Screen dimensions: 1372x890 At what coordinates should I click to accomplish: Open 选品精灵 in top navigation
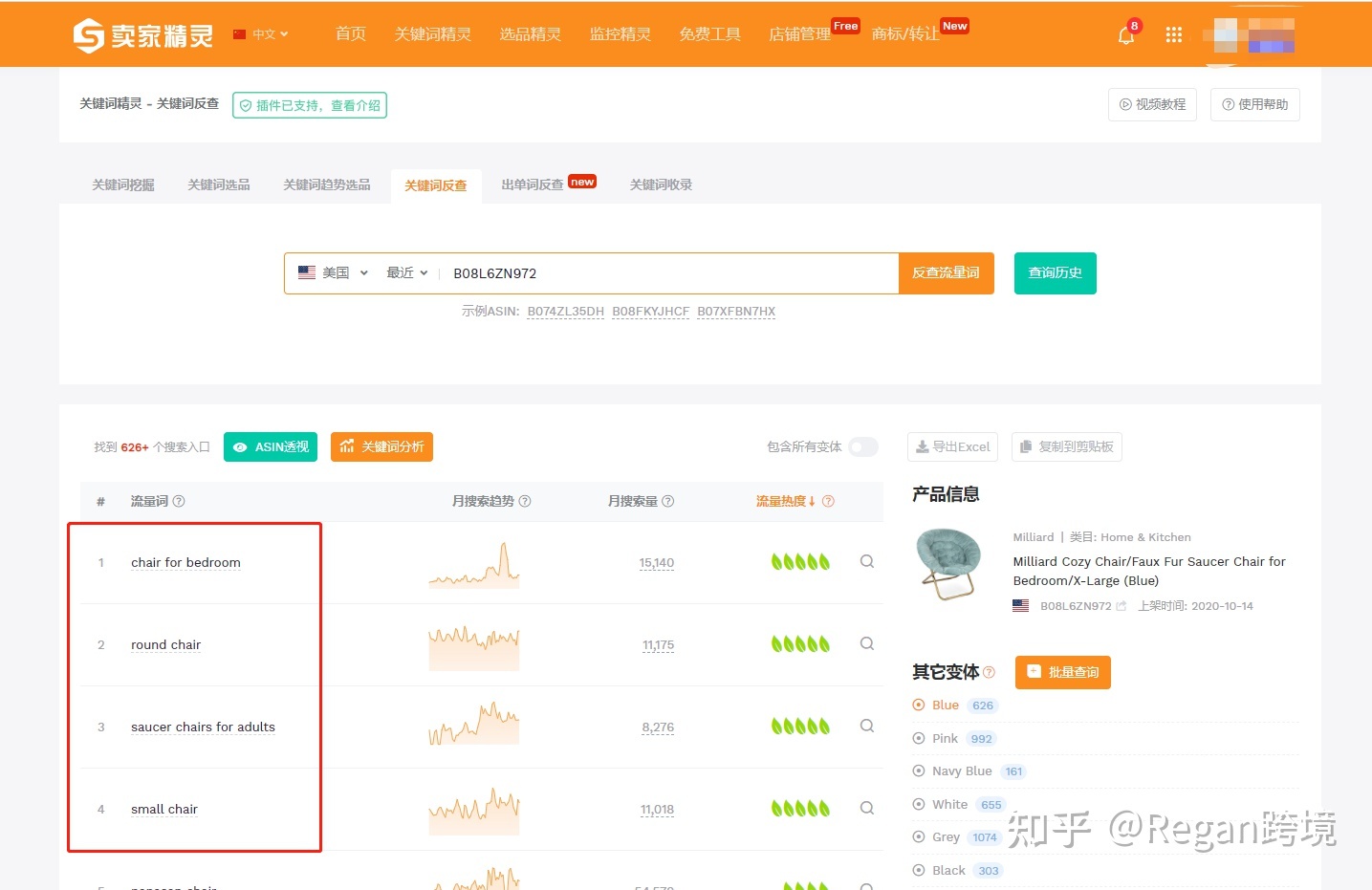click(530, 34)
